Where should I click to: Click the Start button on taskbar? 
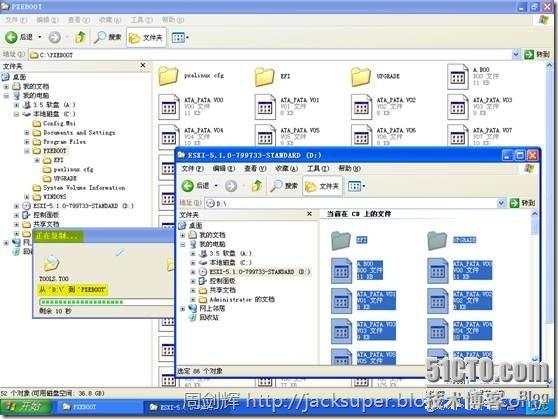tap(25, 407)
